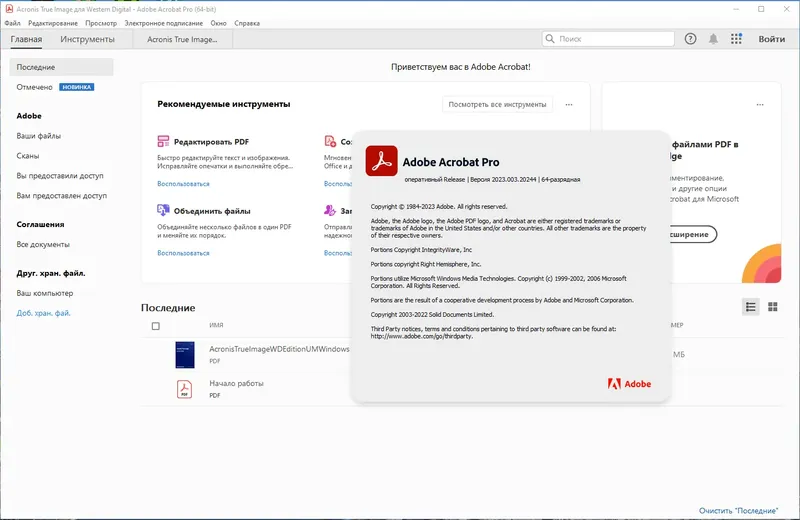Open the Справка menu
The width and height of the screenshot is (800, 520).
[247, 23]
